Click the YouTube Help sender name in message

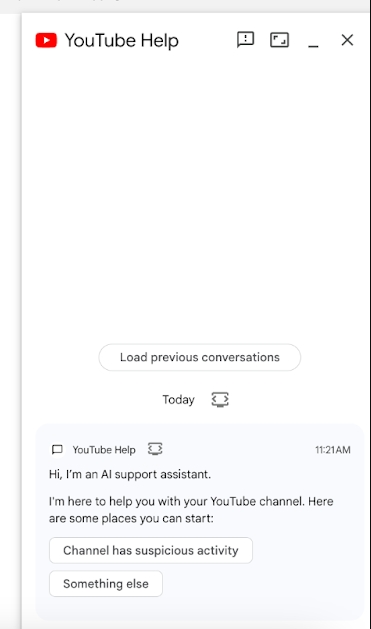[104, 450]
